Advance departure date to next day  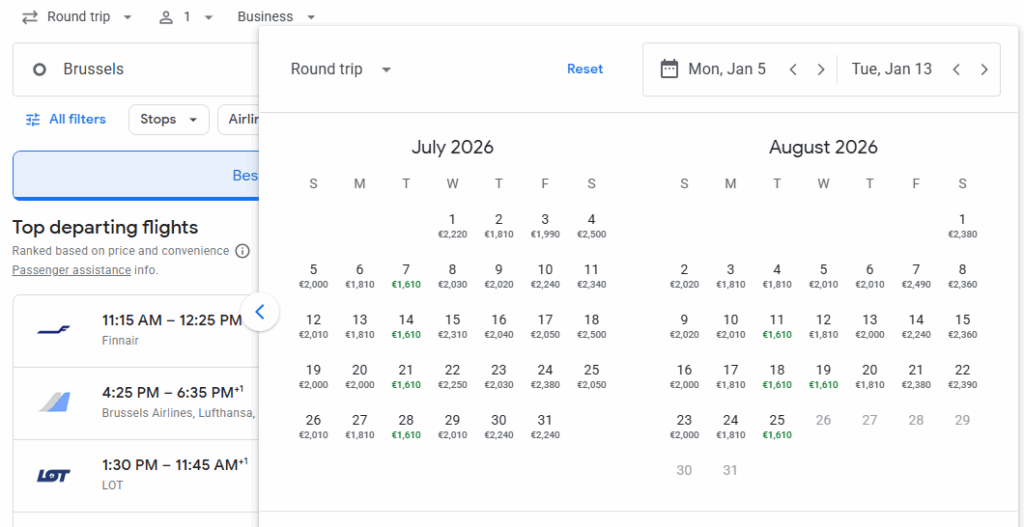821,69
